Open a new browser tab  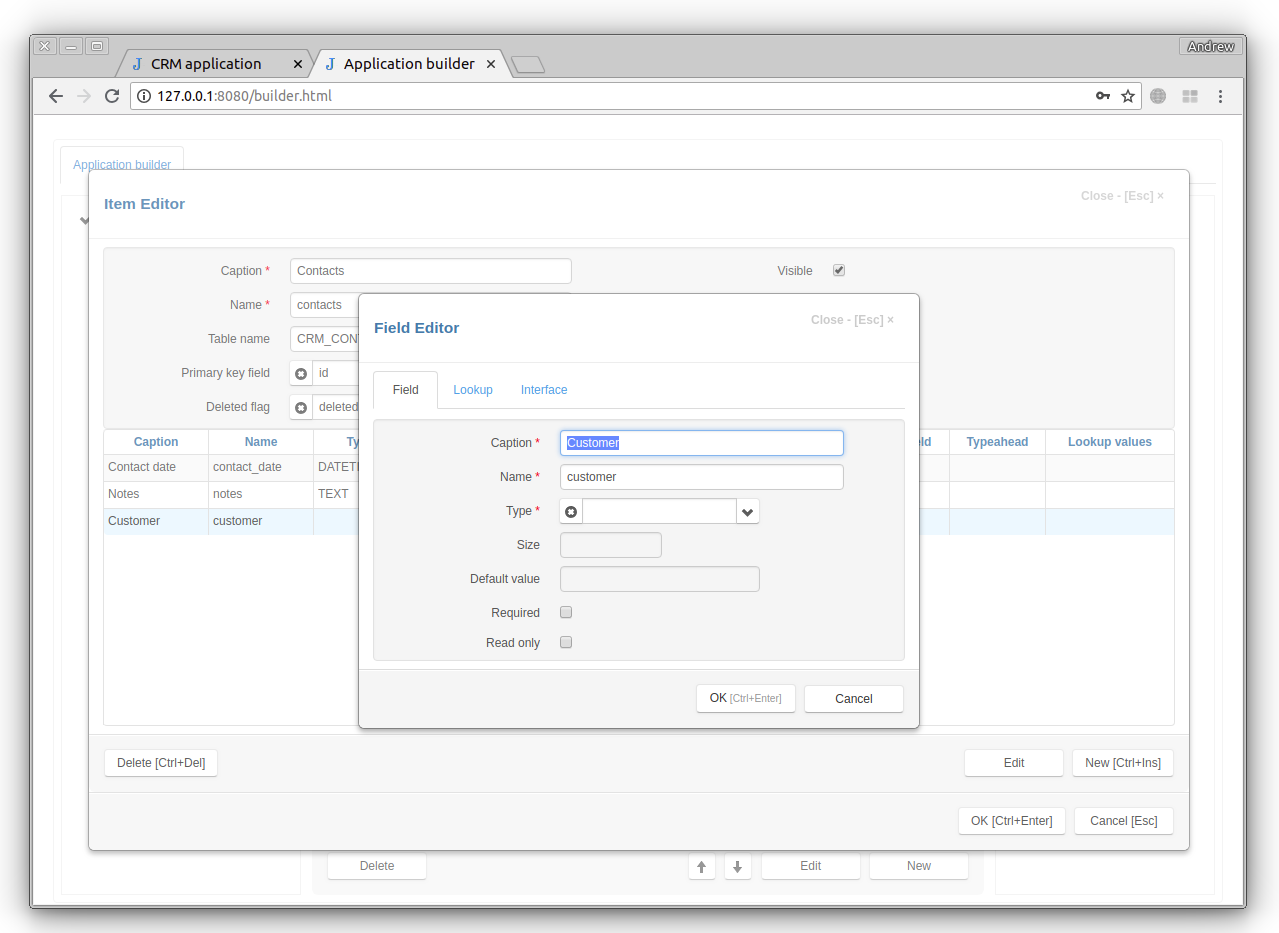tap(527, 65)
